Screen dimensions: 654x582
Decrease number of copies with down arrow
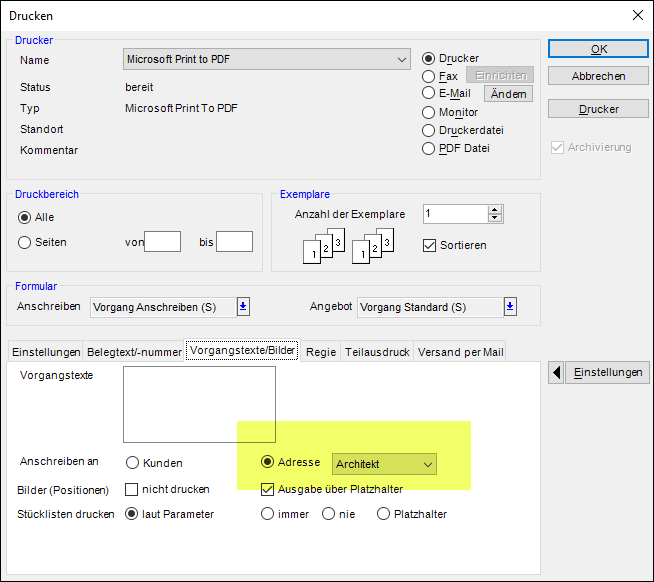pyautogui.click(x=495, y=218)
